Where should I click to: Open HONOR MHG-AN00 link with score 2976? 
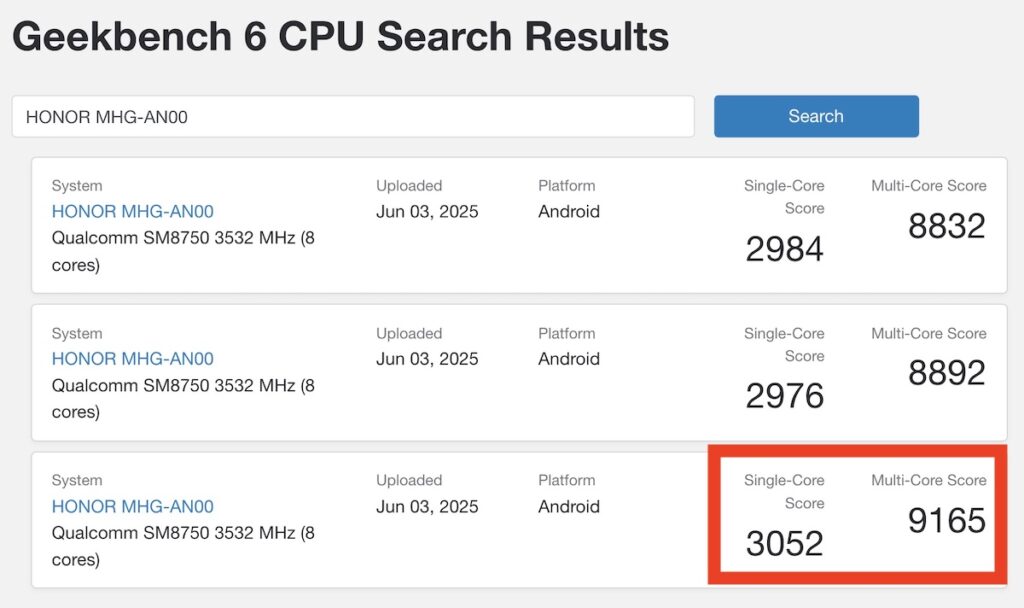tap(133, 359)
